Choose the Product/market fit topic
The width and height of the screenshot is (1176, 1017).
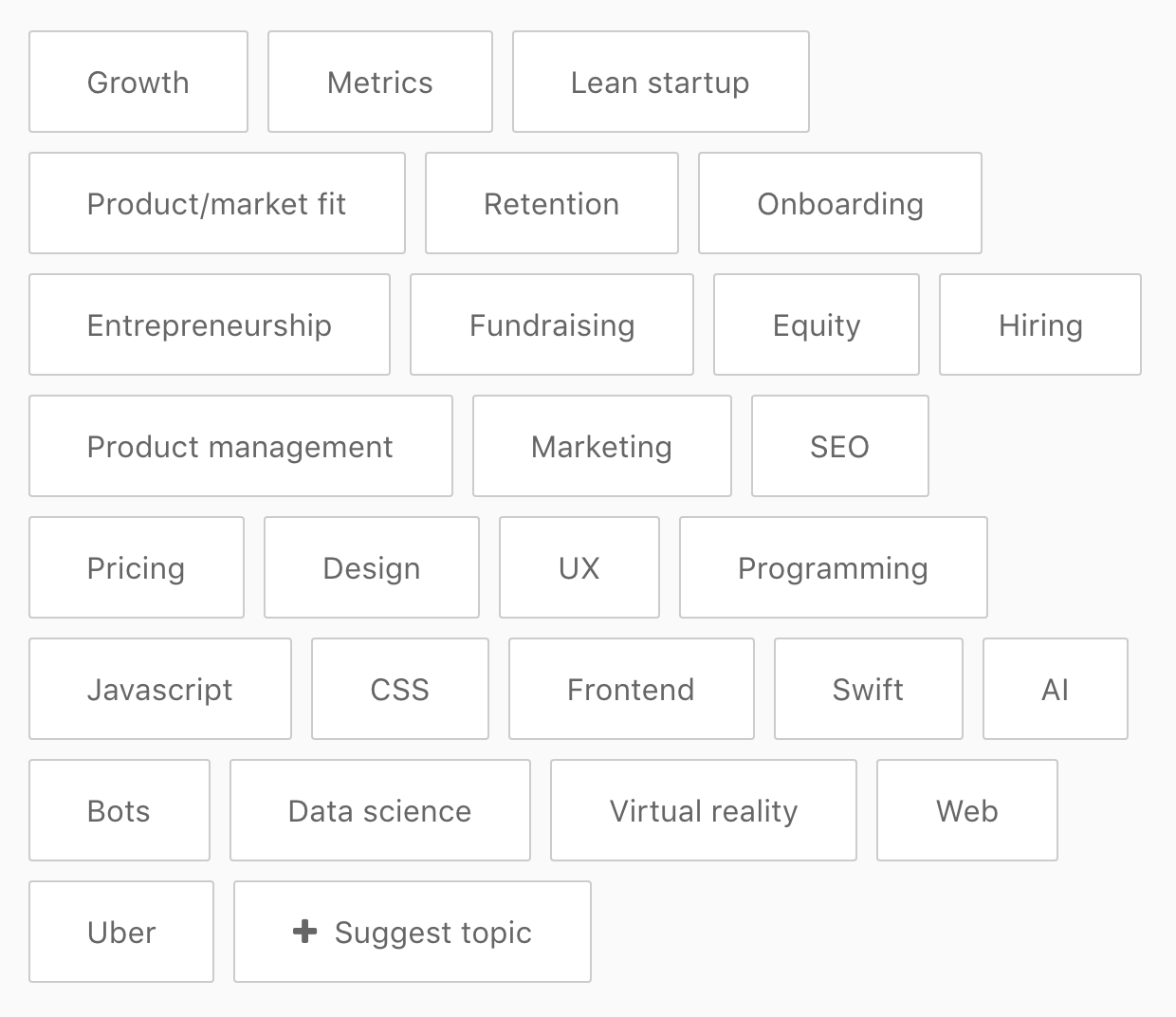pyautogui.click(x=217, y=204)
